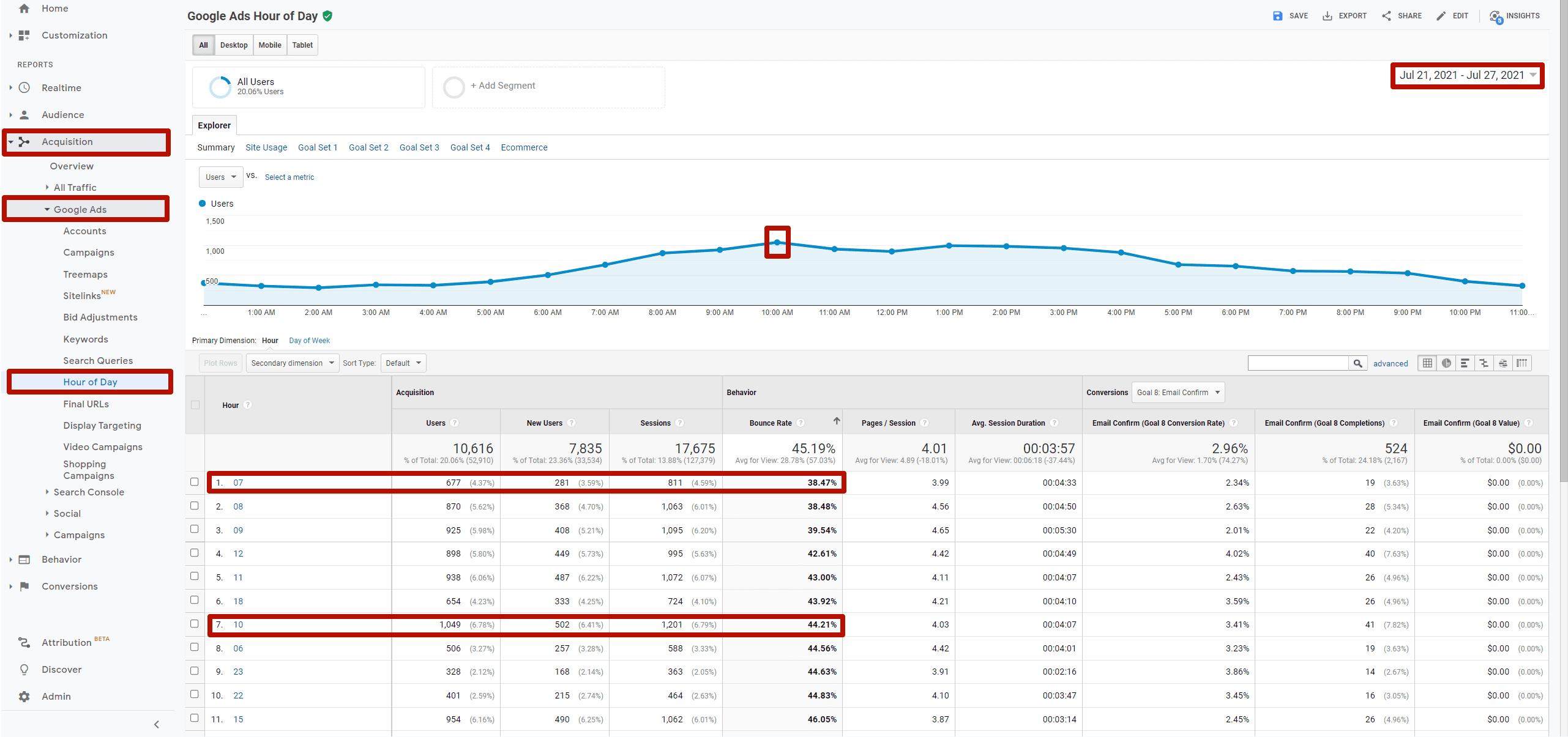
Task: Click the Users legend color dot
Action: click(x=203, y=204)
